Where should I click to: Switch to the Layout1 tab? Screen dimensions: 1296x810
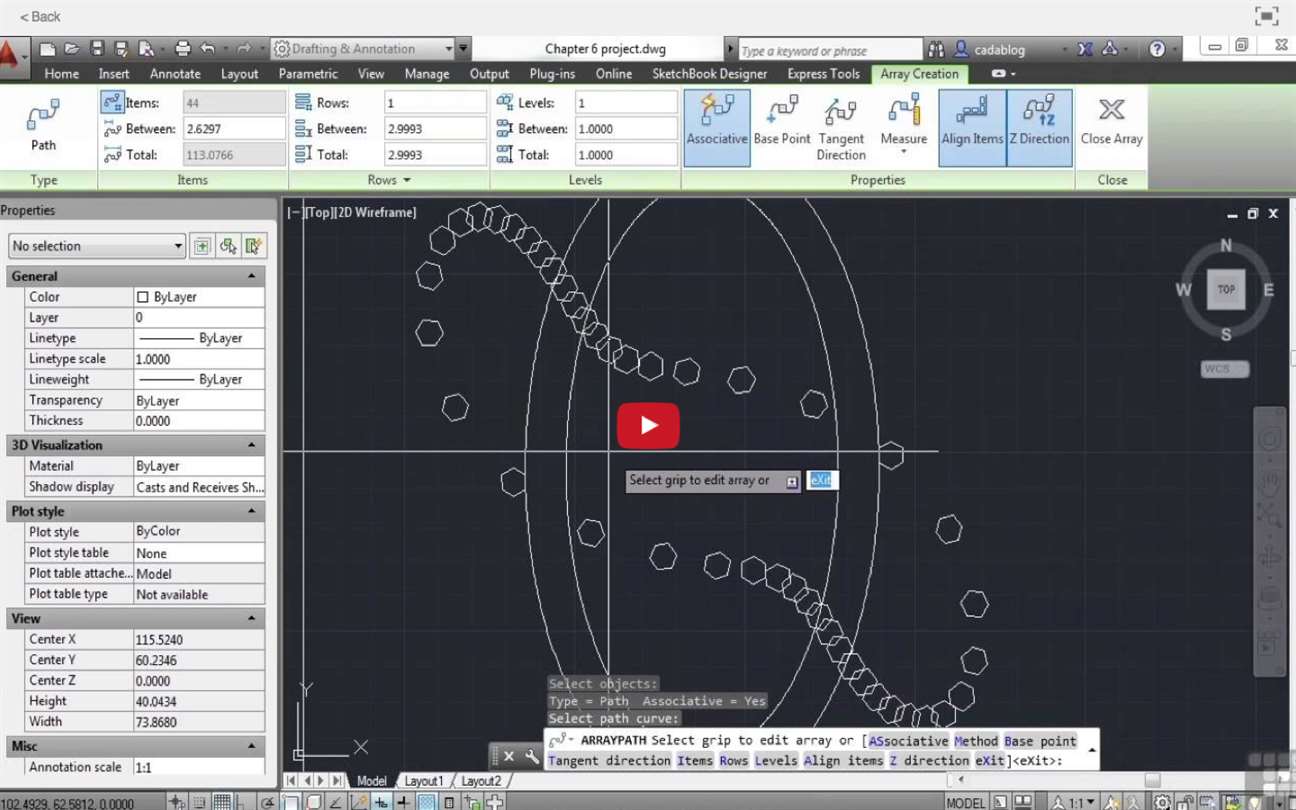coord(424,781)
